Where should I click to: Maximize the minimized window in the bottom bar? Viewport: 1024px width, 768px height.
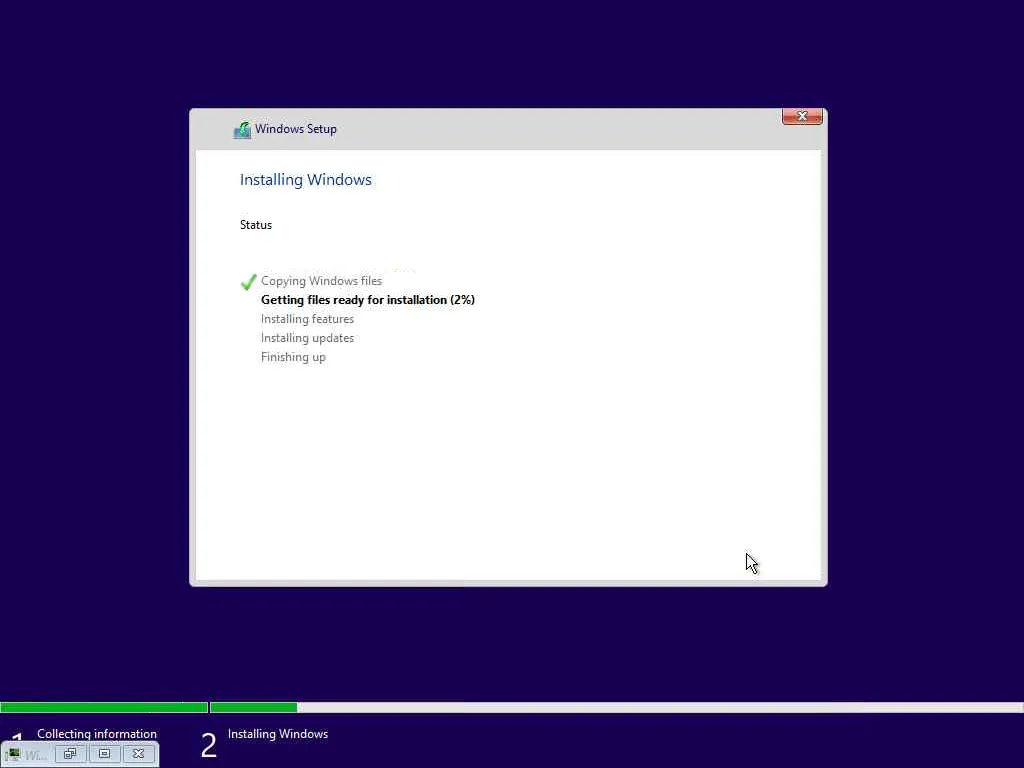point(104,754)
